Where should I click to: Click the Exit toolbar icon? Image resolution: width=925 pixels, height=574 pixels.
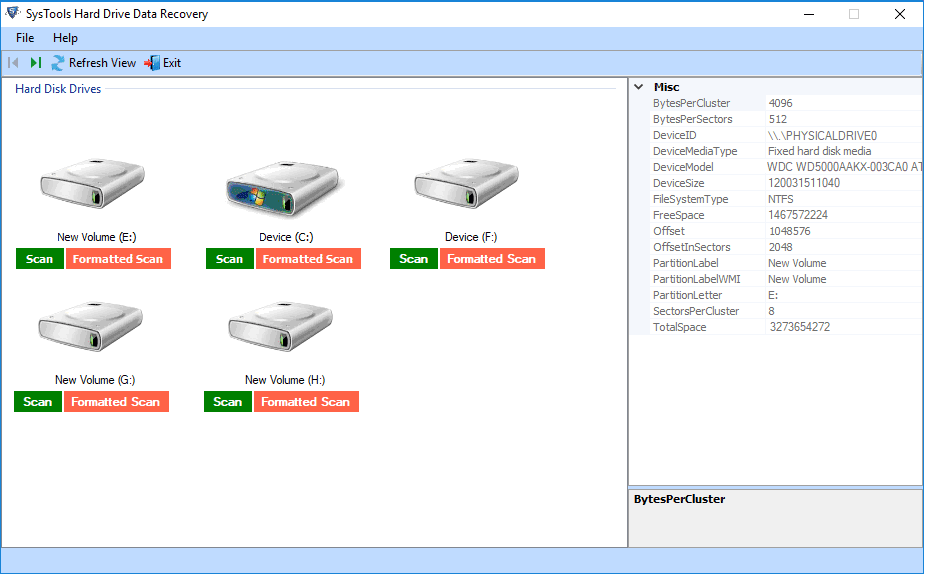pyautogui.click(x=152, y=63)
